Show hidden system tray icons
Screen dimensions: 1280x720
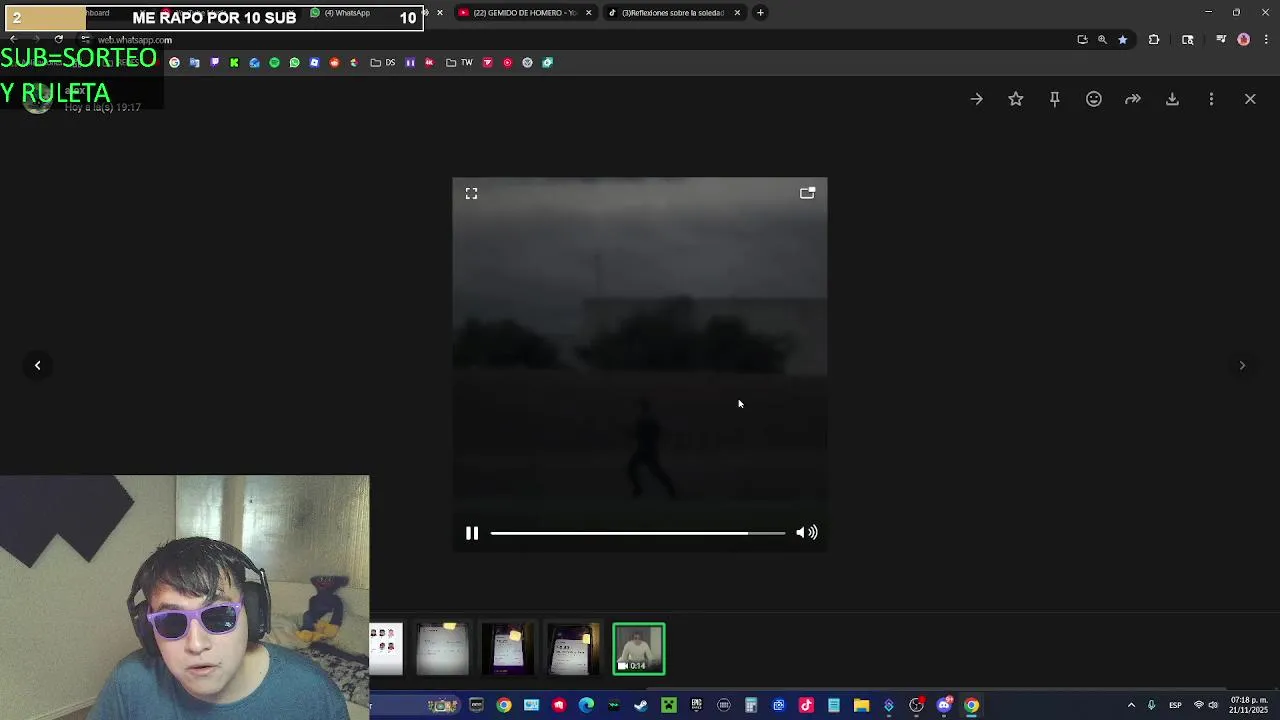click(x=1131, y=705)
